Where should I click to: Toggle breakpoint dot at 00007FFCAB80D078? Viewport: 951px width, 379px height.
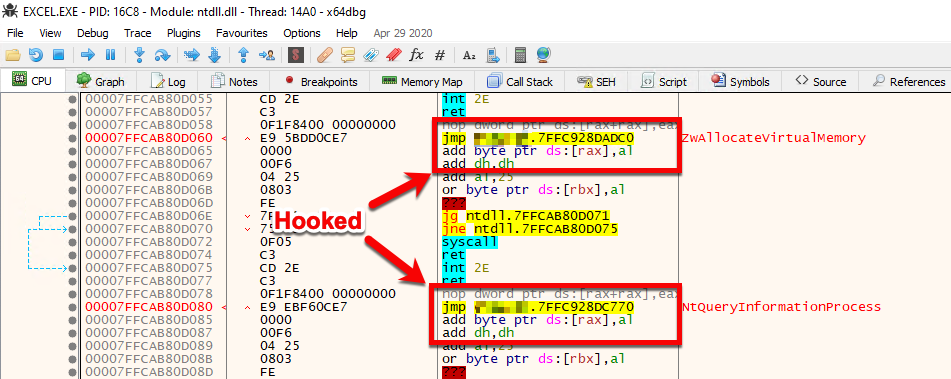[72, 294]
